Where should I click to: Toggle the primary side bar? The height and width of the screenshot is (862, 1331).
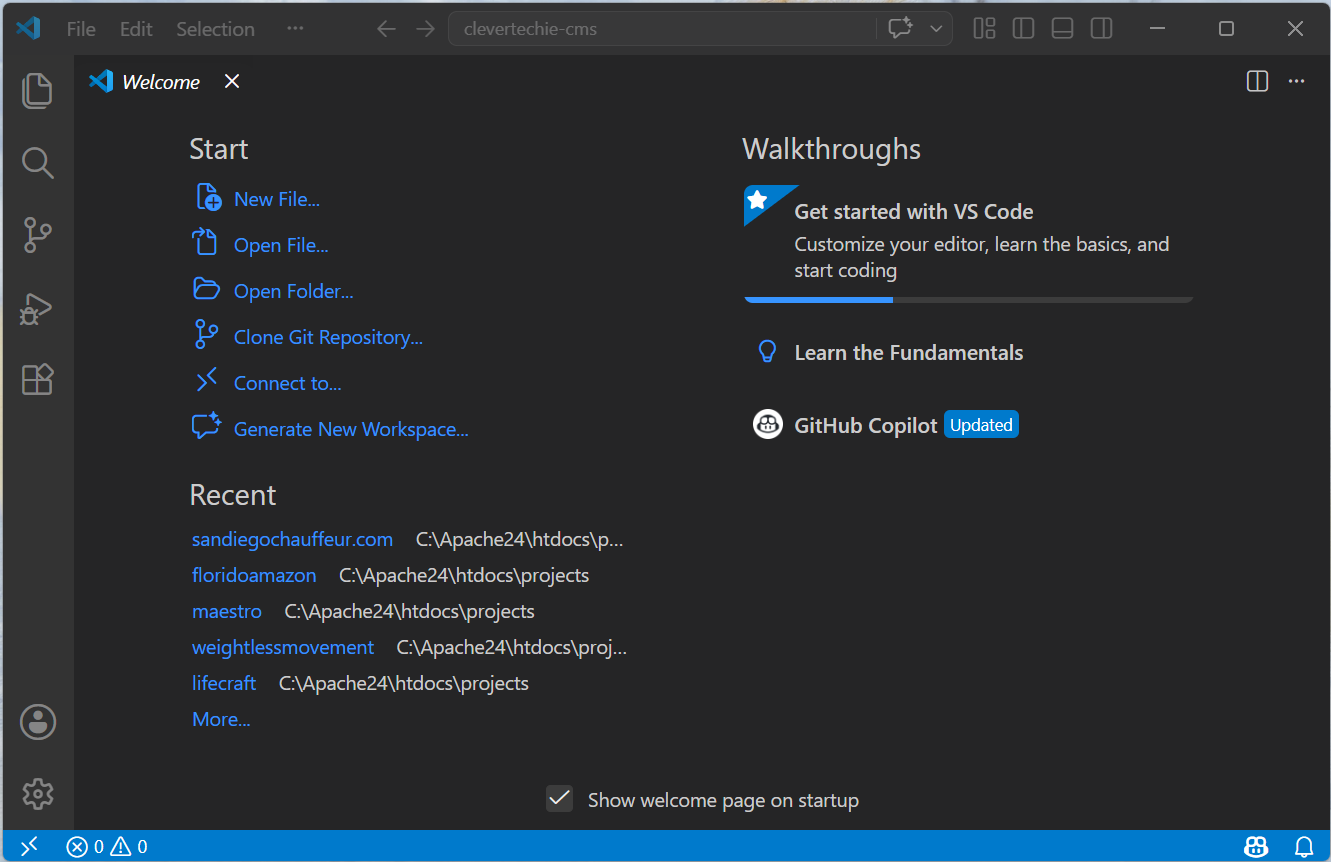click(1023, 28)
